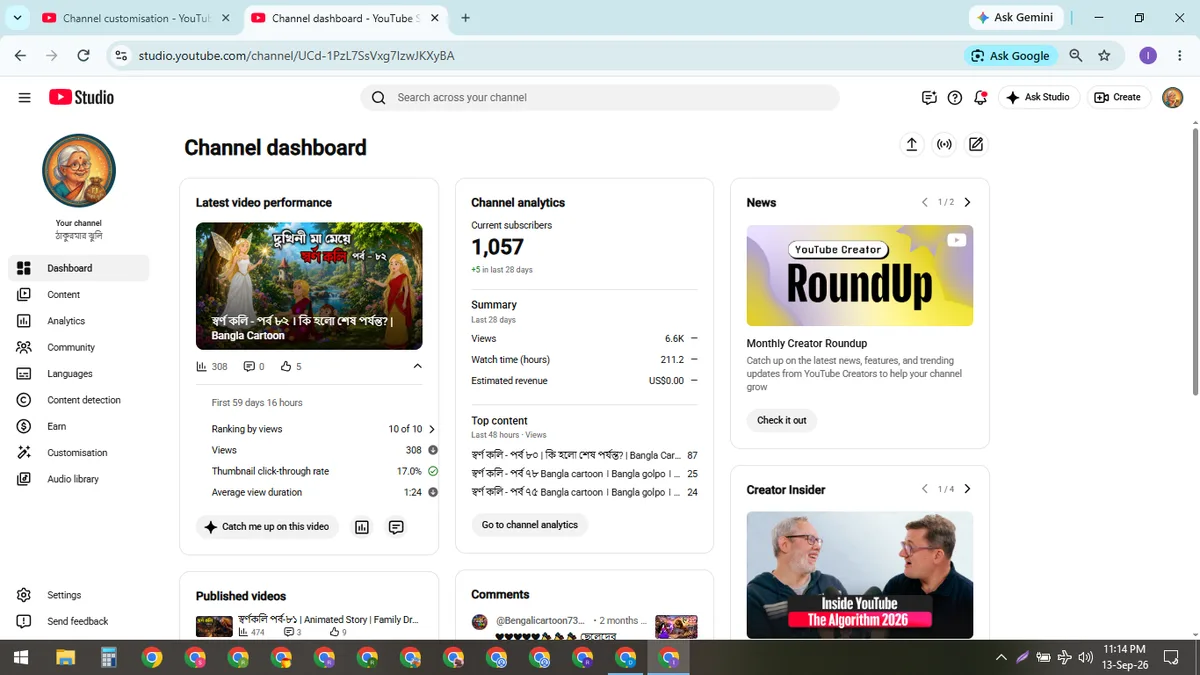
Task: Click the Search across your channel field
Action: (x=600, y=97)
